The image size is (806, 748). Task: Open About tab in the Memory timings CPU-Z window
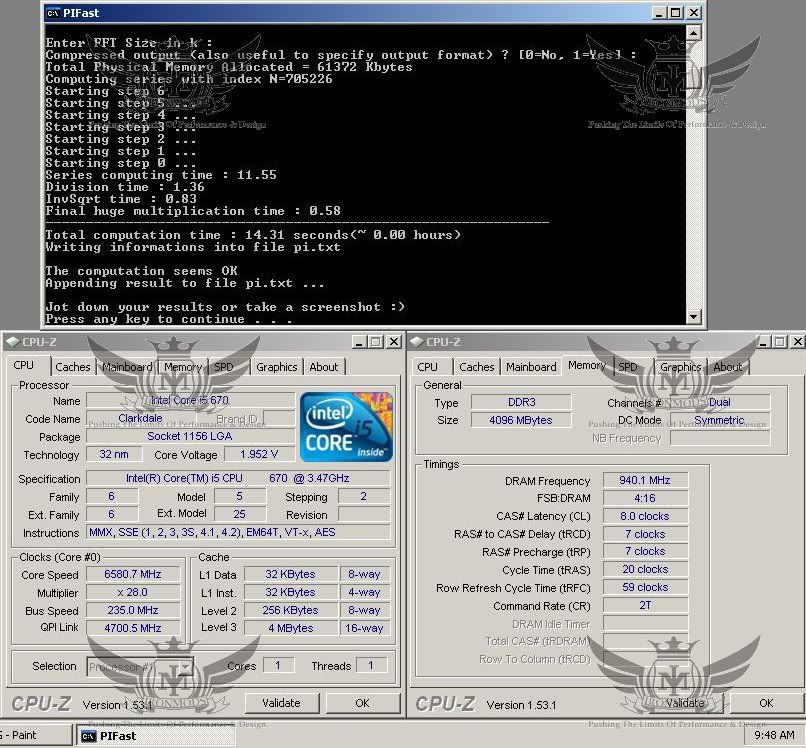point(728,367)
